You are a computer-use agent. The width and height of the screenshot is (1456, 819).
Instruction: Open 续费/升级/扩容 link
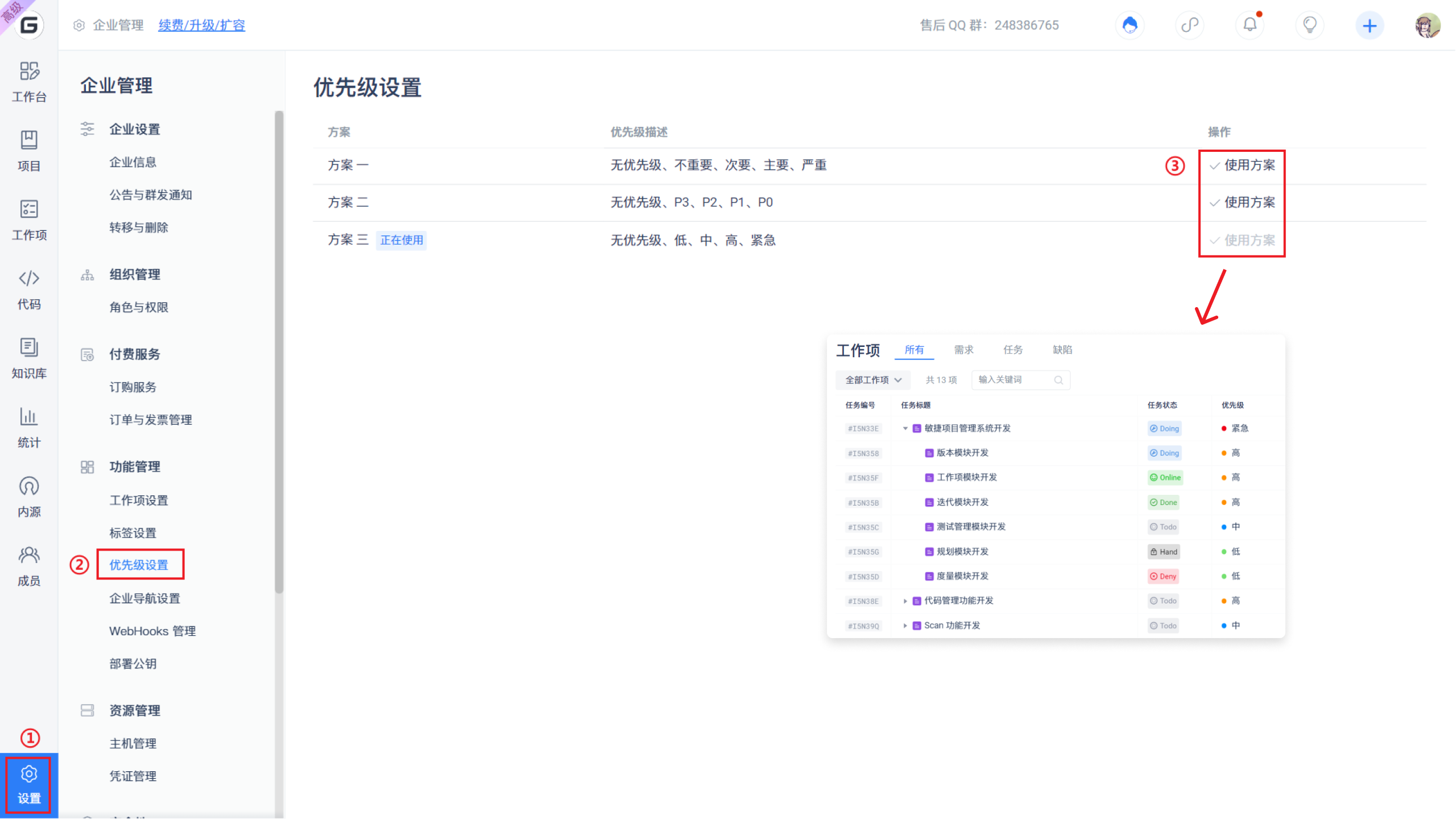tap(202, 25)
